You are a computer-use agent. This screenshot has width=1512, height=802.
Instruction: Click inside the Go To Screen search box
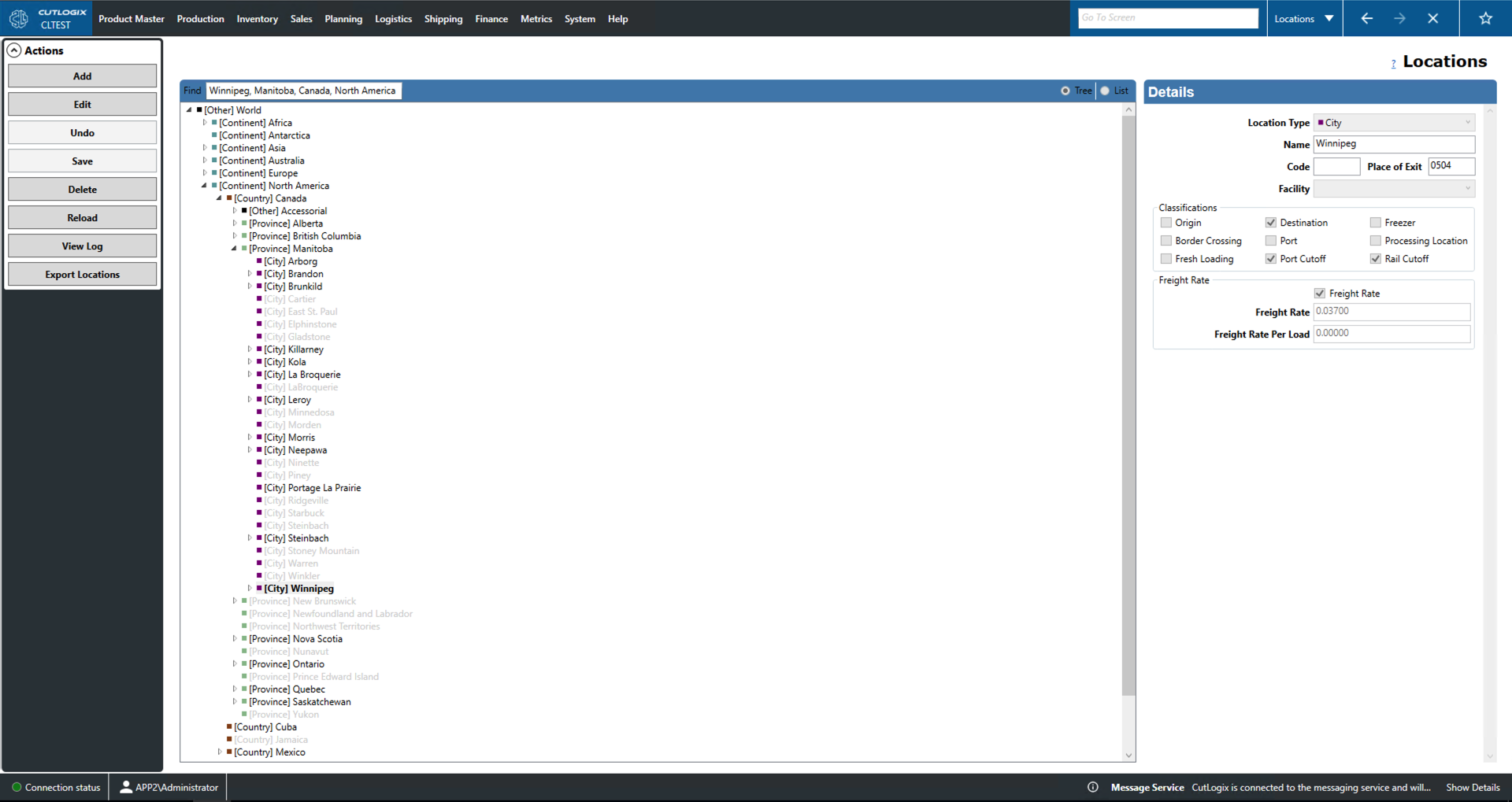tap(1168, 17)
